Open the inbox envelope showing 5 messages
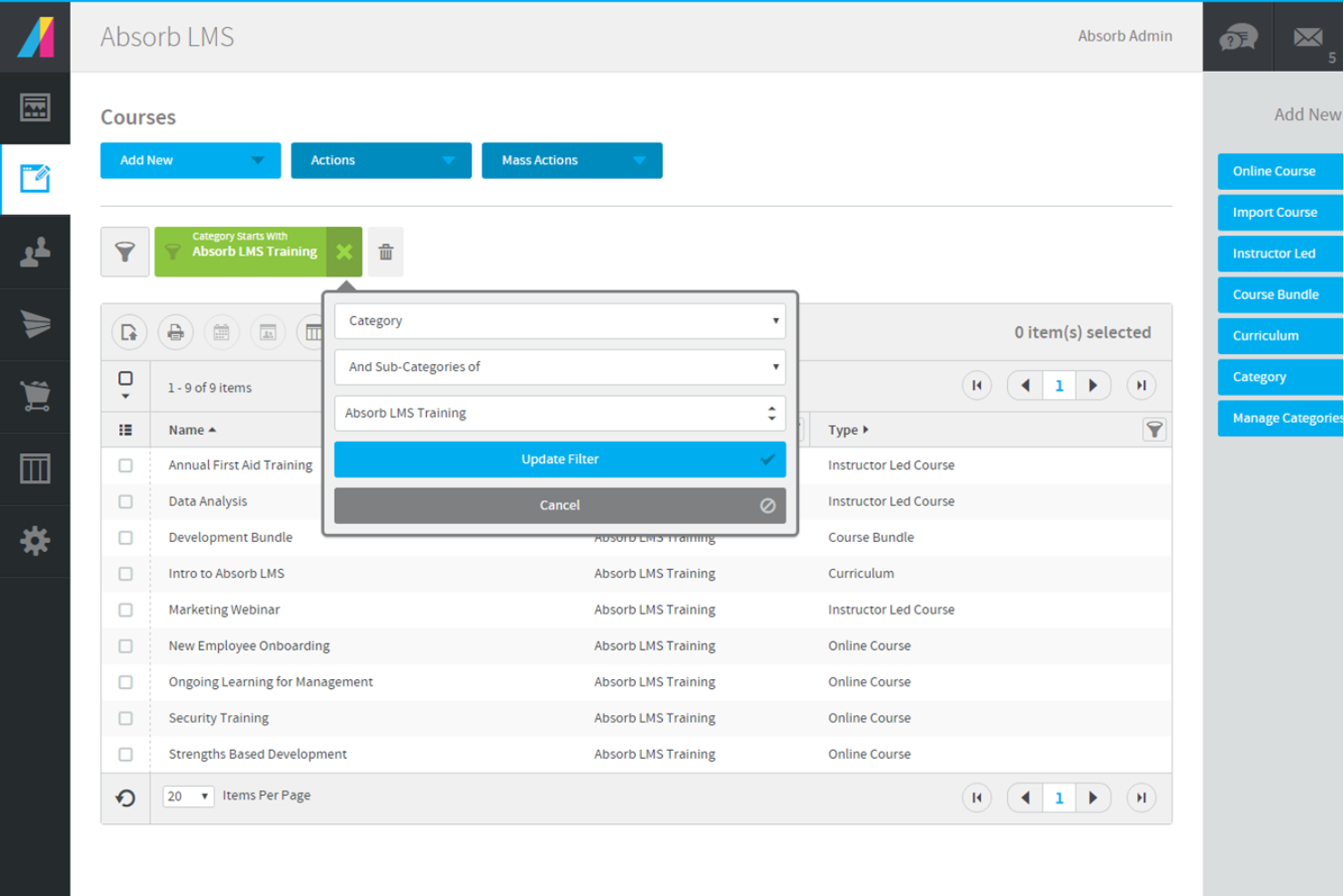The image size is (1344, 896). click(1309, 36)
